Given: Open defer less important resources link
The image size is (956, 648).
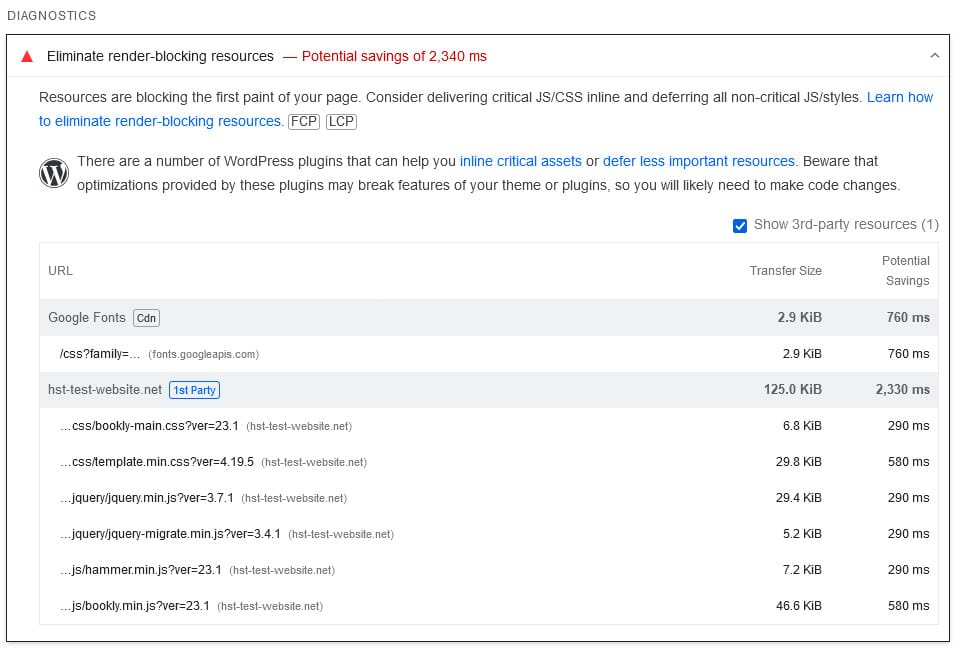Looking at the screenshot, I should coord(698,161).
